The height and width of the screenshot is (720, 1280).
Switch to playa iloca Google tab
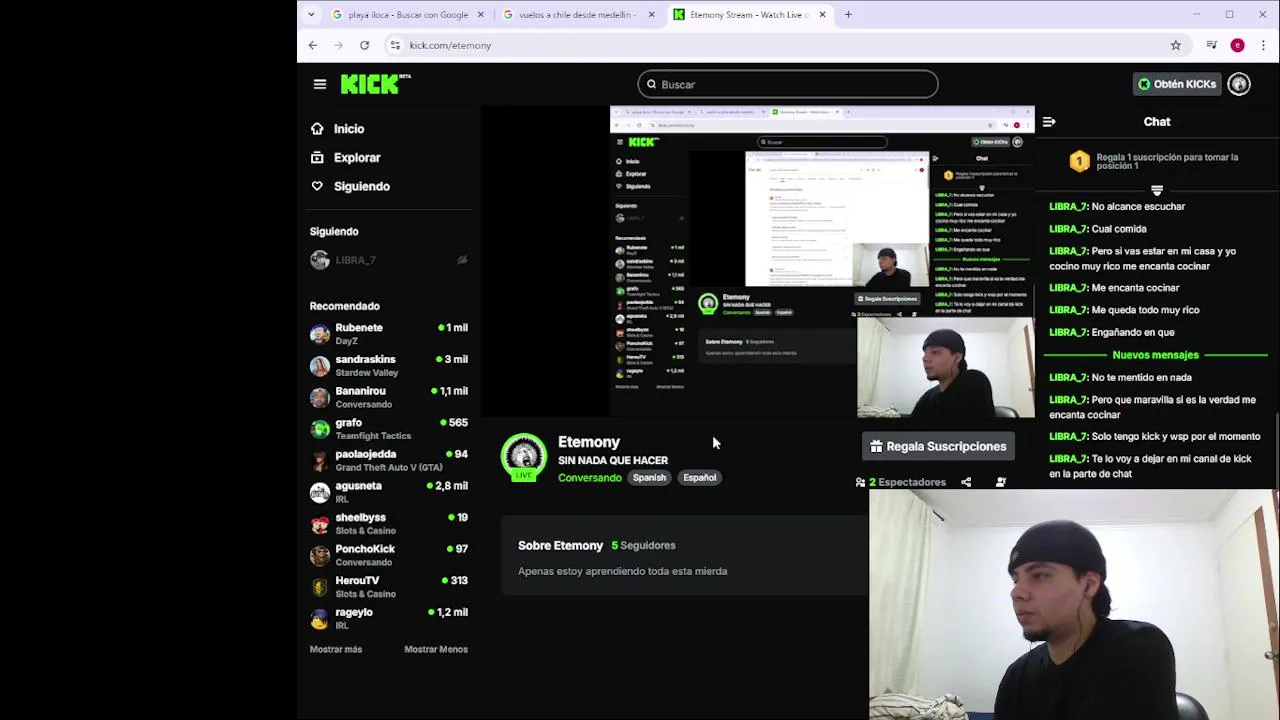(408, 14)
